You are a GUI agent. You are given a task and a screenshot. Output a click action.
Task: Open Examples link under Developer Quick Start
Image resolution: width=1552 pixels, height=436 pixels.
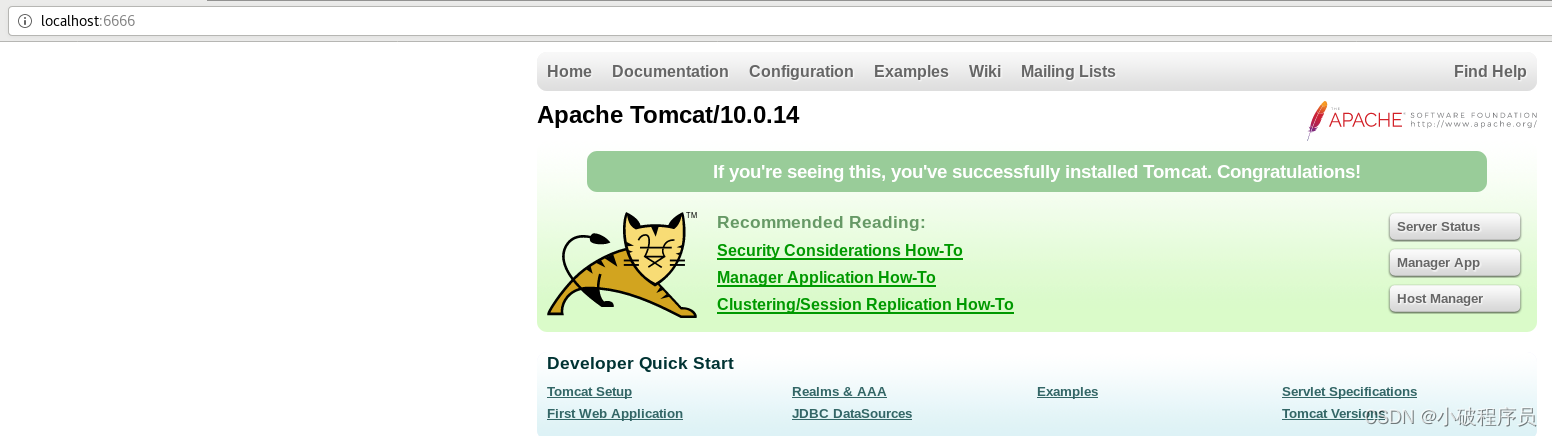point(1067,392)
